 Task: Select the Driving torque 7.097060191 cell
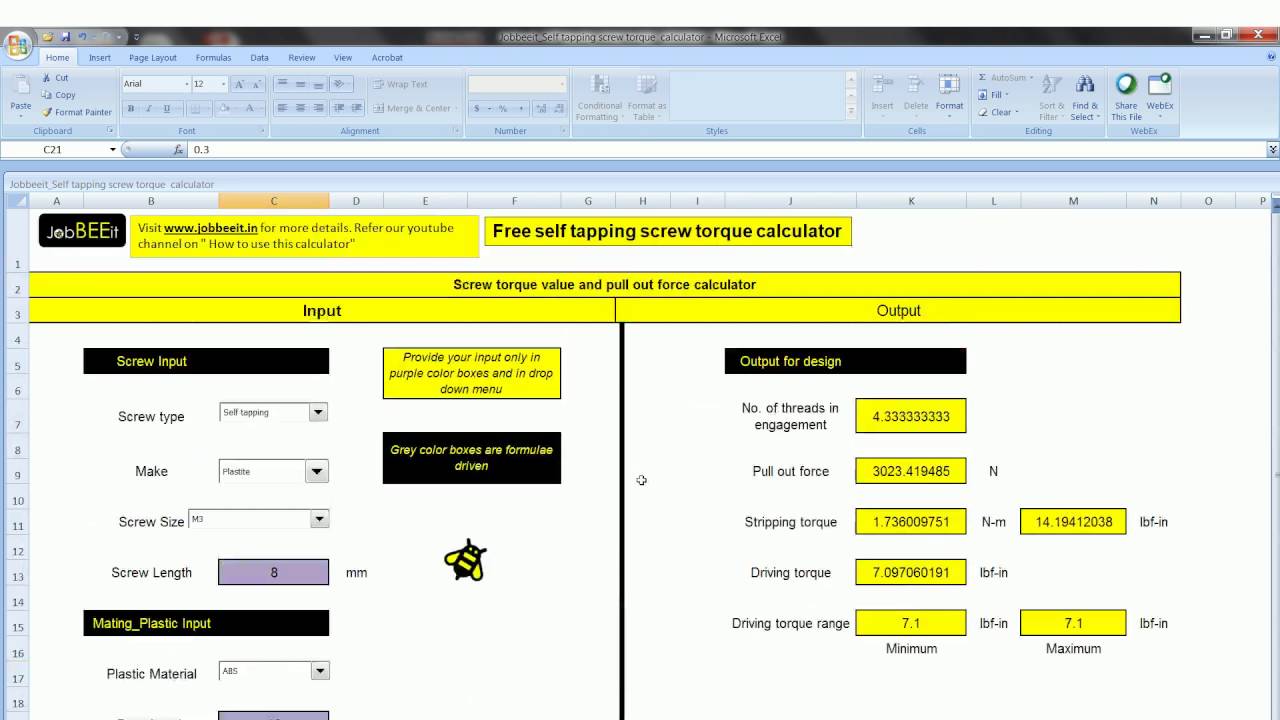coord(911,573)
